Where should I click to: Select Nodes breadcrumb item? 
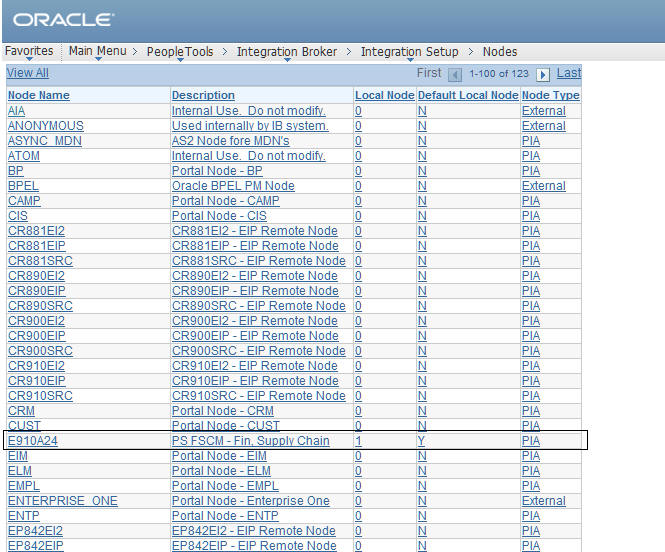coord(500,52)
